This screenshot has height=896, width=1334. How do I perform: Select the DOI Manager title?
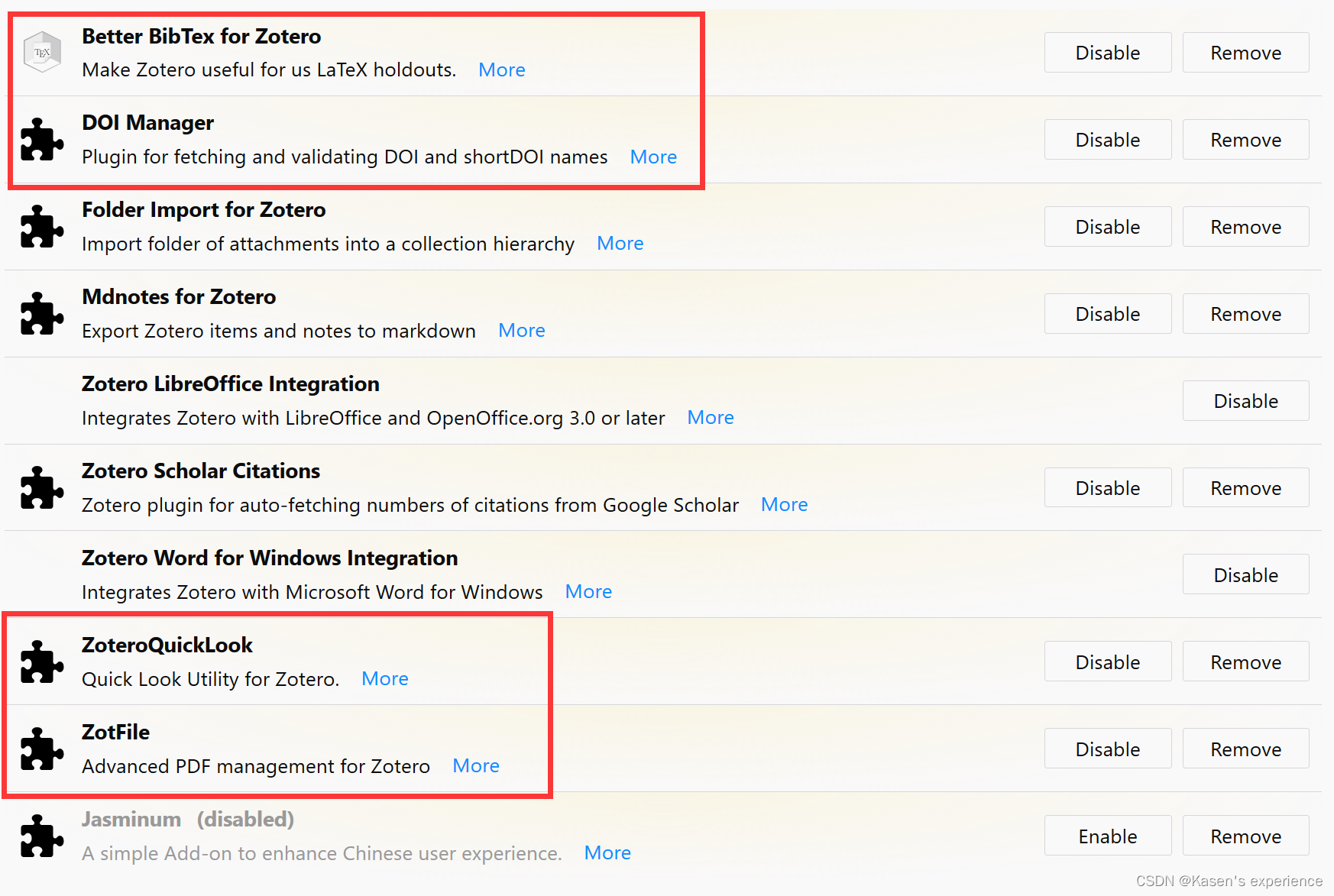pyautogui.click(x=148, y=122)
